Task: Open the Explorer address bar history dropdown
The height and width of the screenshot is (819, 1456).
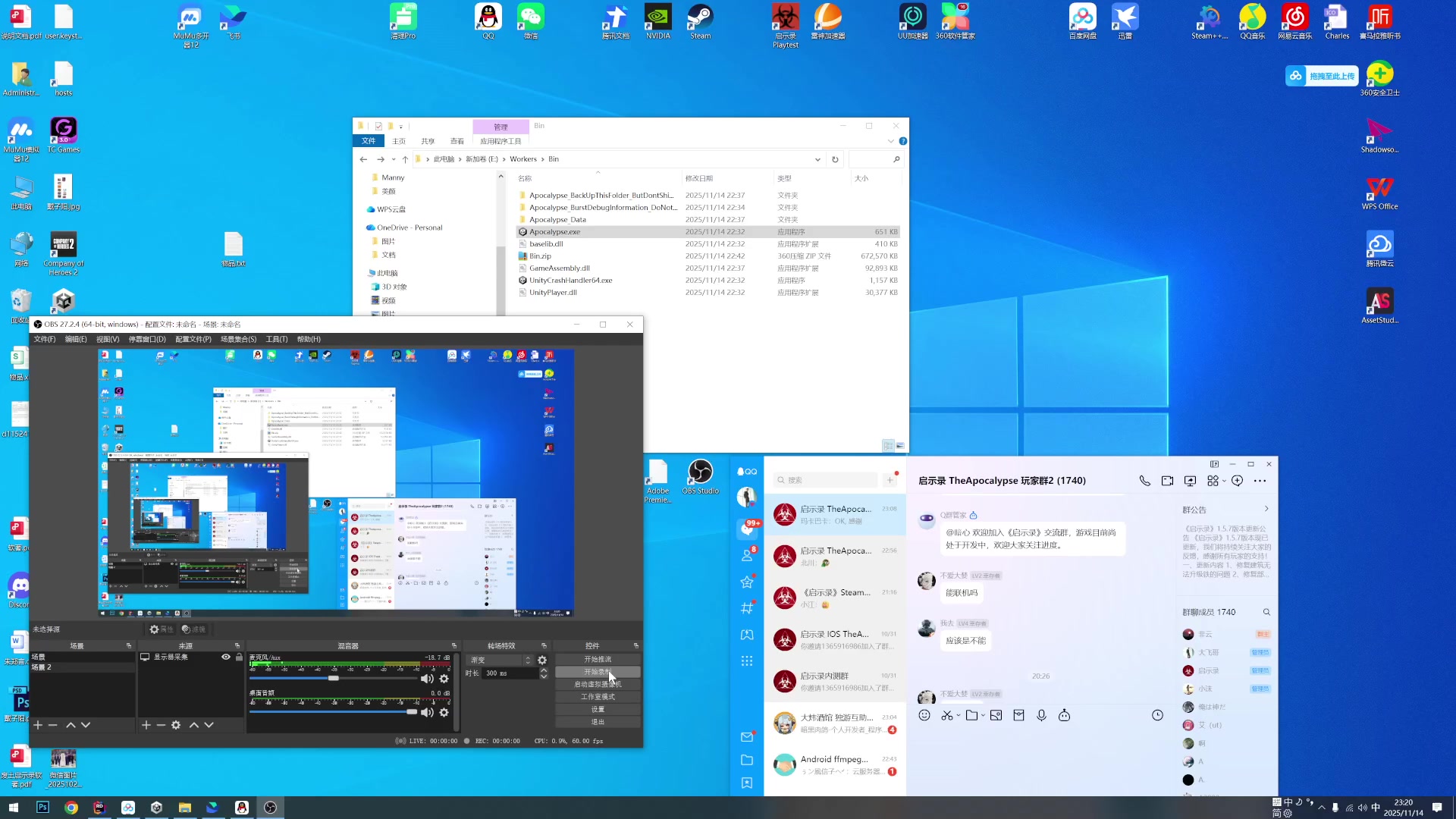Action: [x=817, y=159]
